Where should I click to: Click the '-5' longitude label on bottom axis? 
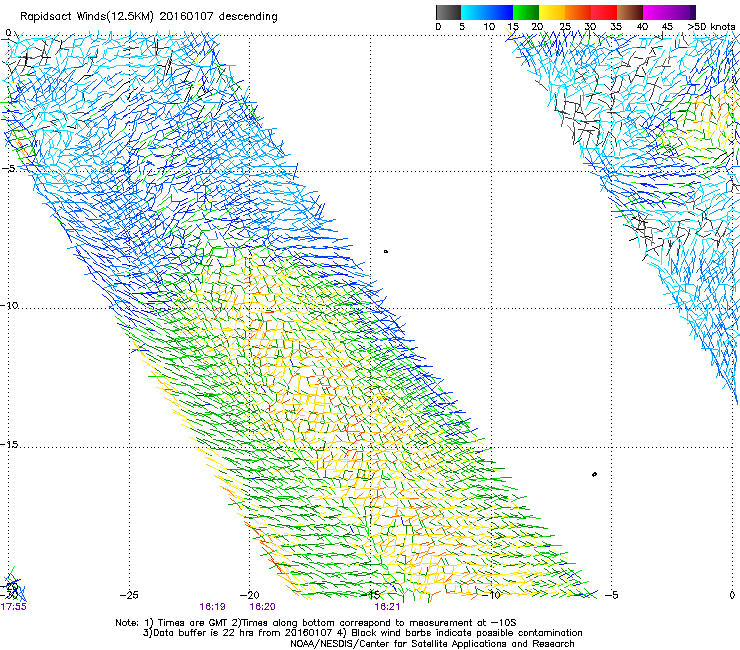coord(612,595)
